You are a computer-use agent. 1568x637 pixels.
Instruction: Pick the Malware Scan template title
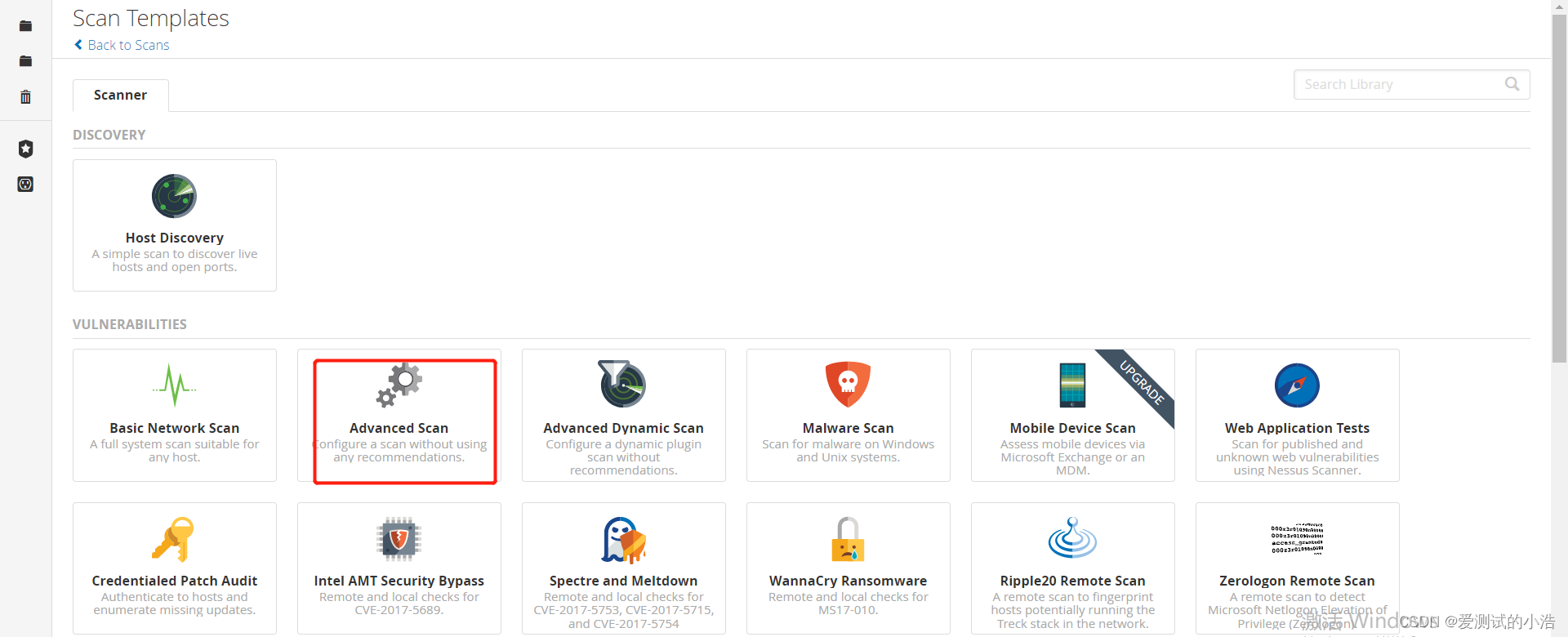tap(848, 428)
